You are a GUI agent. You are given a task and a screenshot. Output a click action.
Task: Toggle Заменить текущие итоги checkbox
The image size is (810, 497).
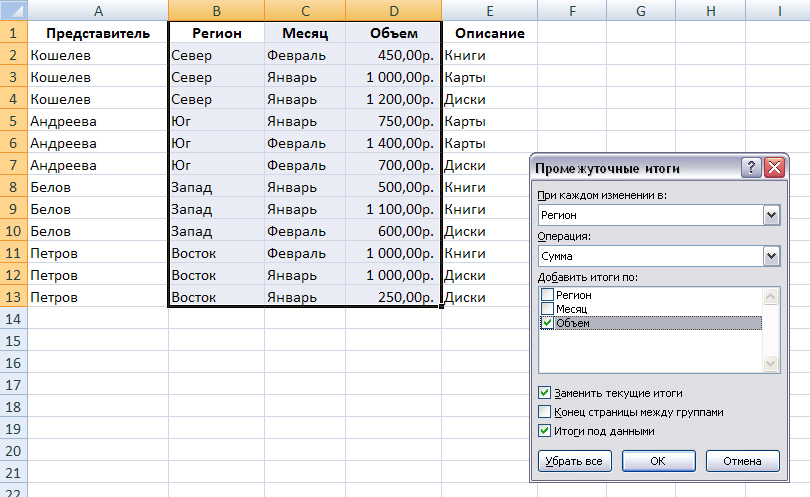[544, 393]
